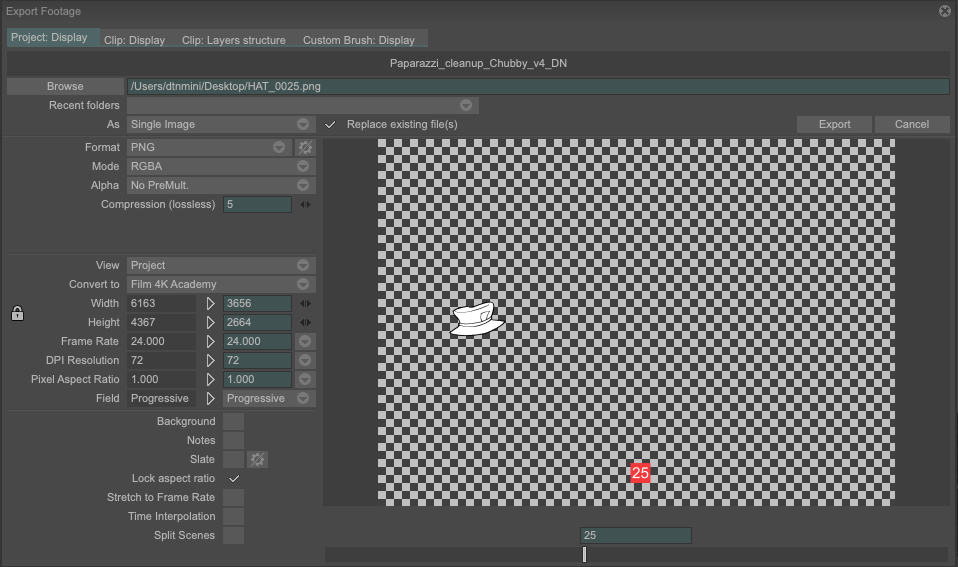The height and width of the screenshot is (567, 958).
Task: Toggle the aspect ratio padlock icon
Action: pyautogui.click(x=17, y=313)
